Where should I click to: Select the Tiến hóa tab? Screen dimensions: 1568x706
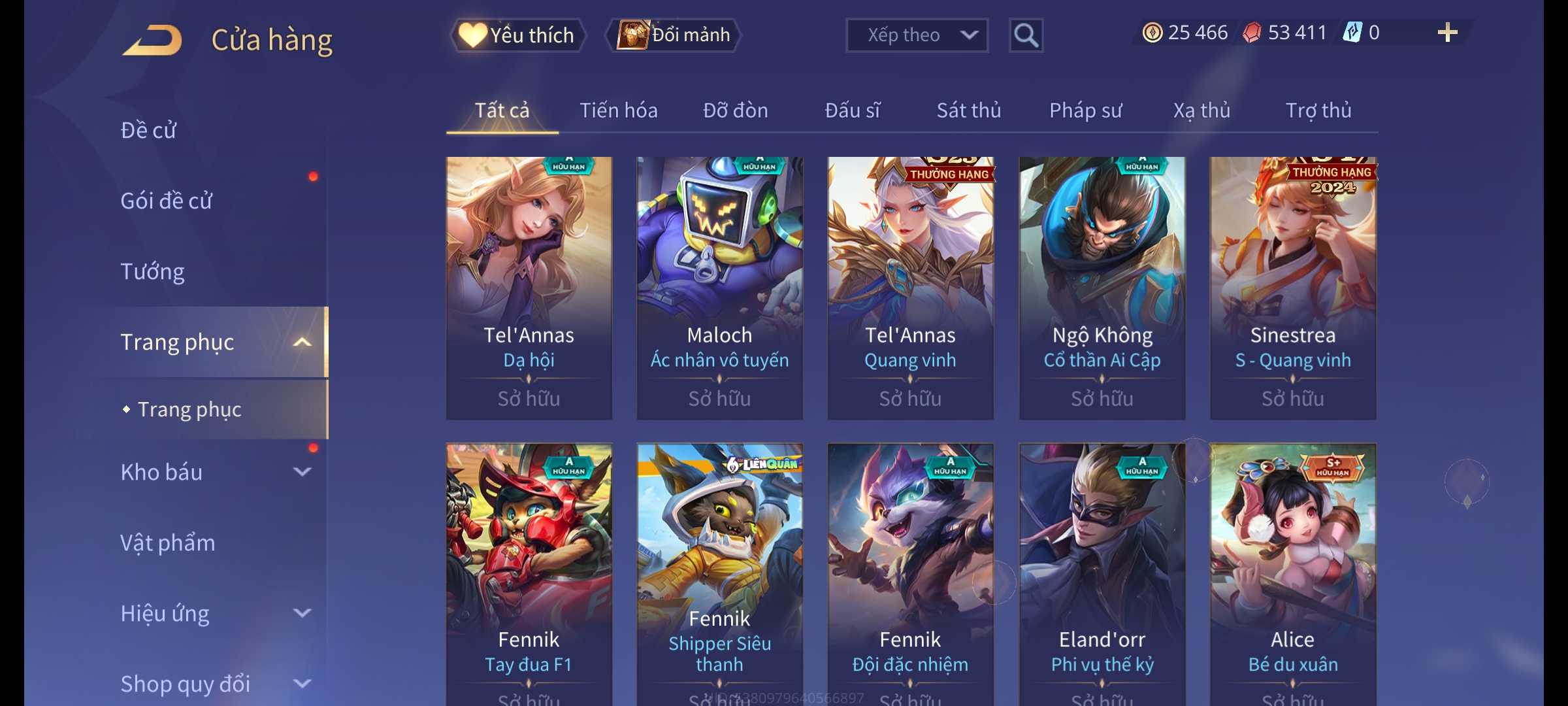point(618,110)
